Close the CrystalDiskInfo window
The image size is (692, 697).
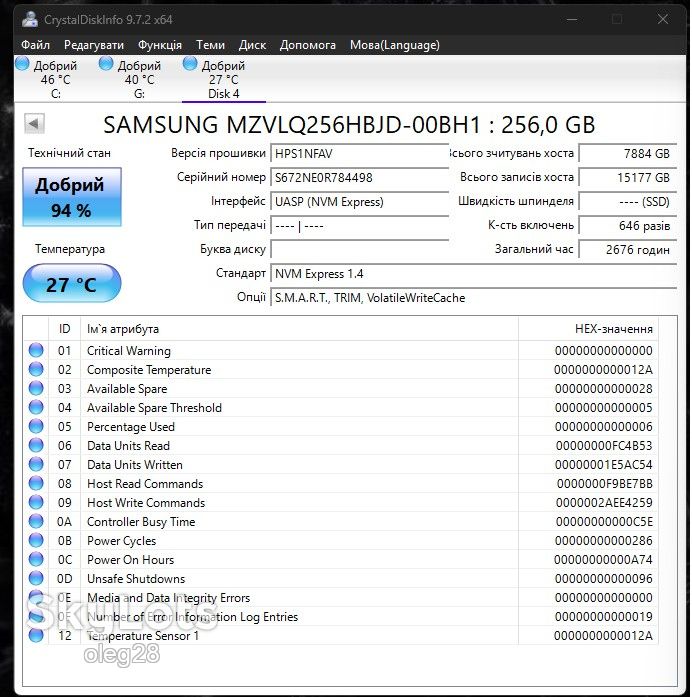[x=663, y=19]
